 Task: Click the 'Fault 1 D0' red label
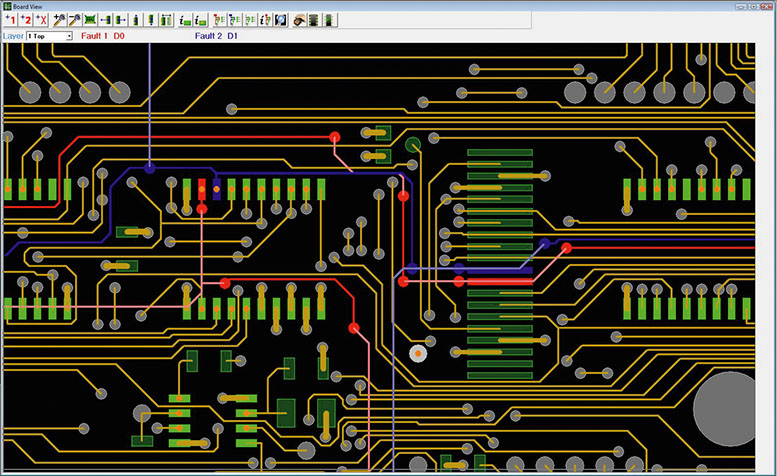coord(104,36)
